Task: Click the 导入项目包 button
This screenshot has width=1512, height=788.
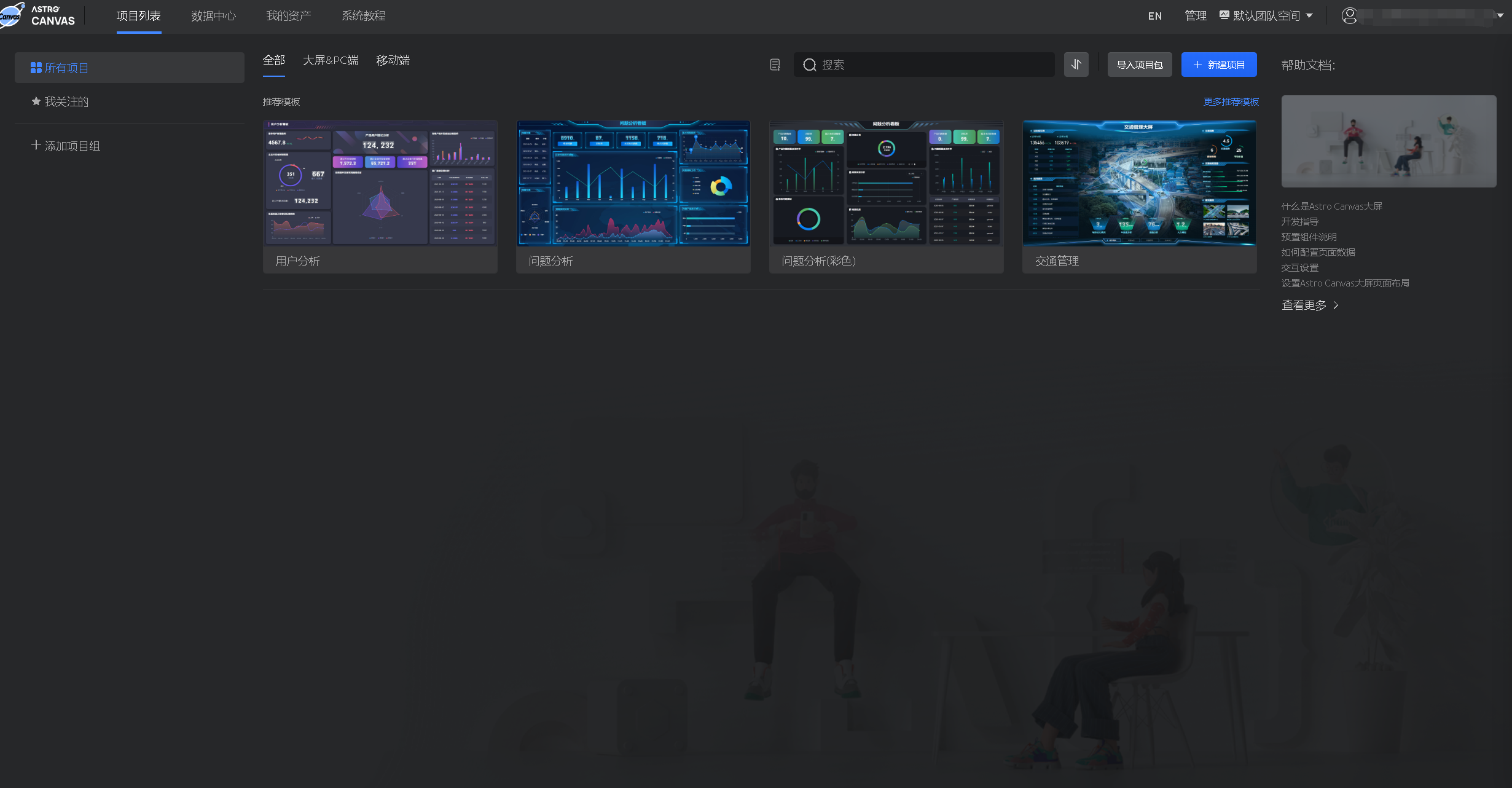Action: [1139, 65]
